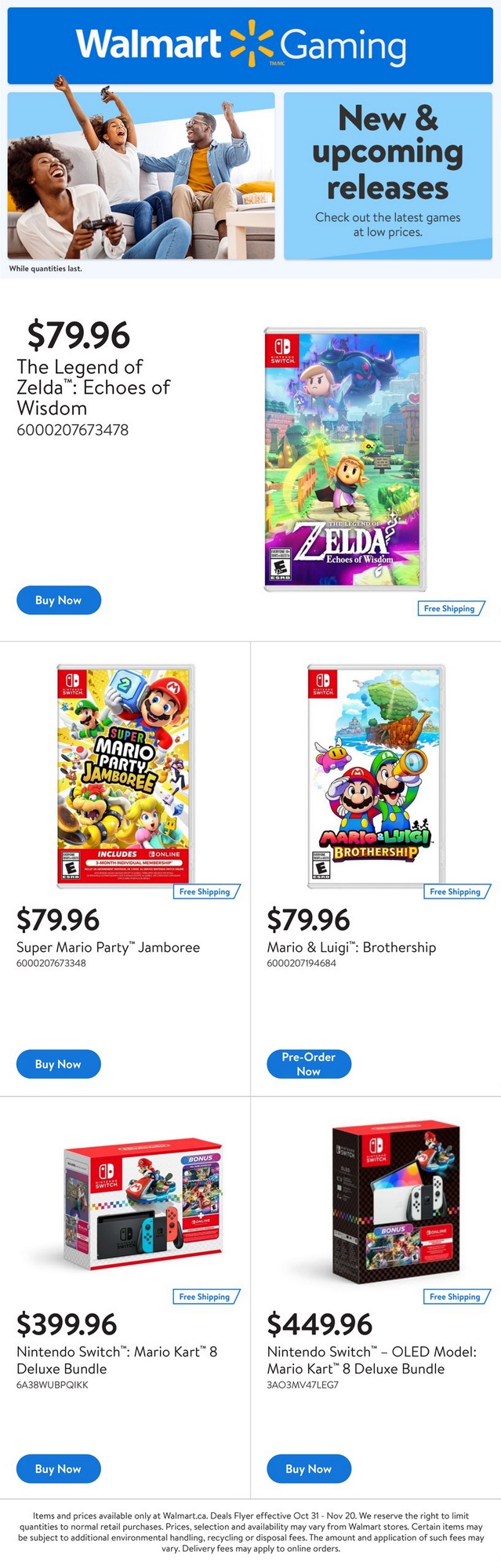
Task: Click Buy Now for OLED Model bundle
Action: pyautogui.click(x=309, y=1468)
